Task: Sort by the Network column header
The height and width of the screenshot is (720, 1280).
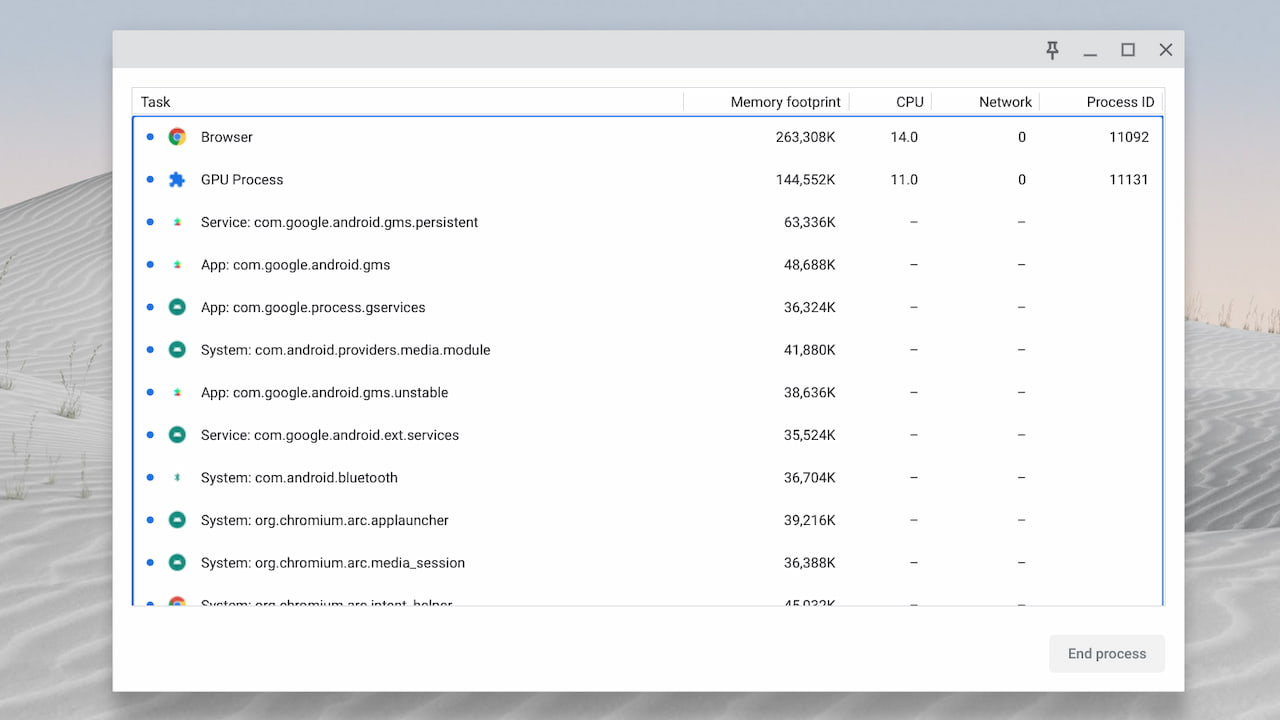Action: 986,102
